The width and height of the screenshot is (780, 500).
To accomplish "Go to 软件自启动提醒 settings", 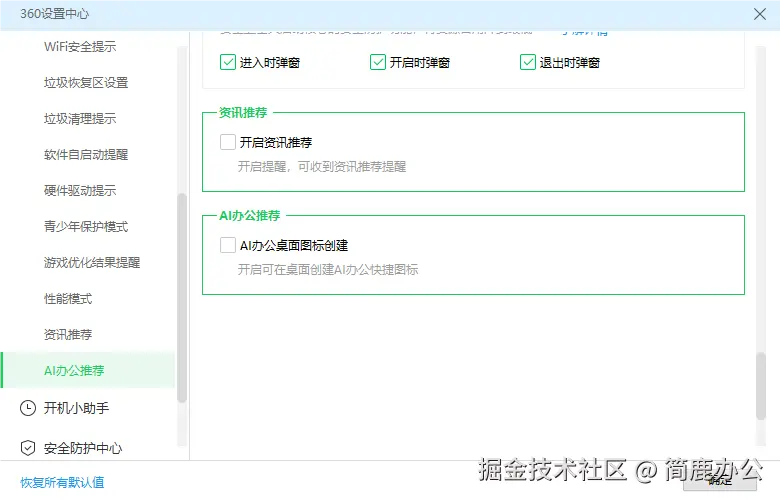I will coord(86,155).
